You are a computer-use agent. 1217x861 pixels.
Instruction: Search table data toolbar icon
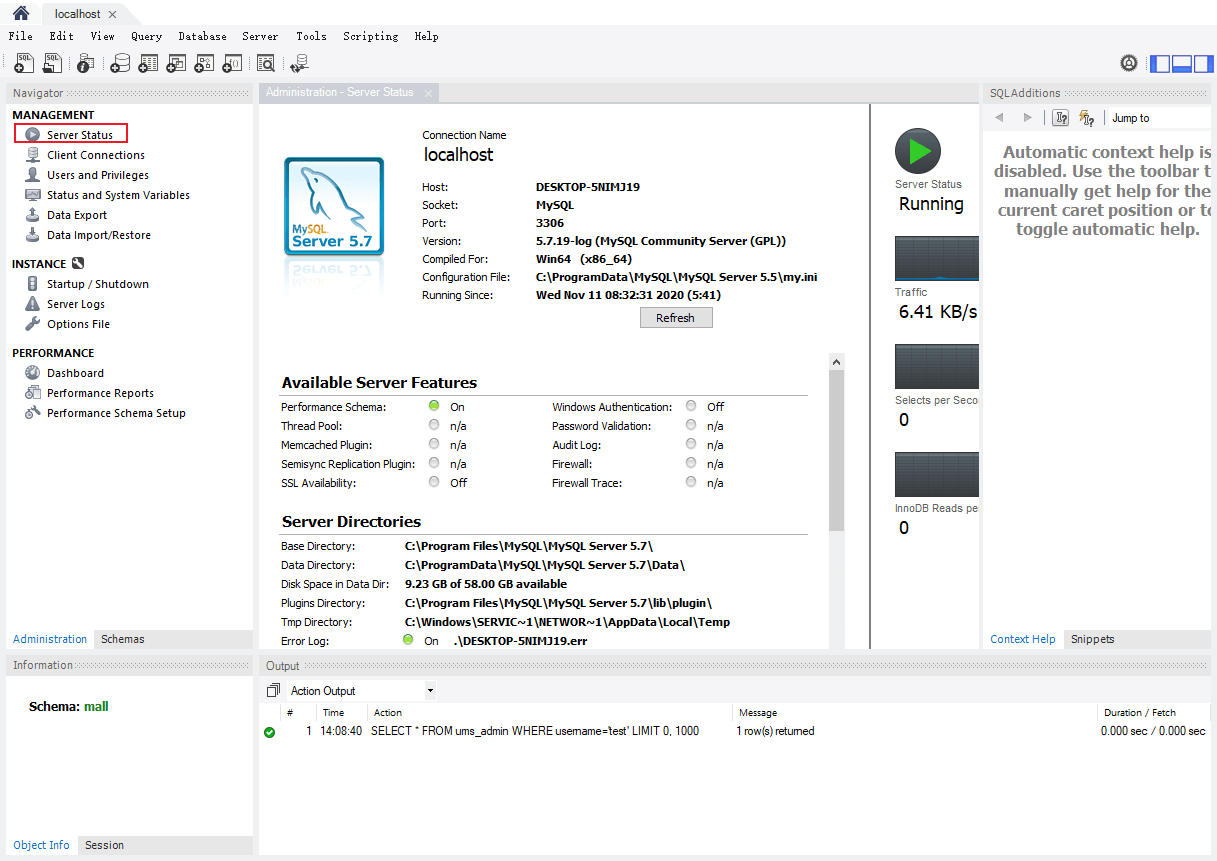coord(266,64)
